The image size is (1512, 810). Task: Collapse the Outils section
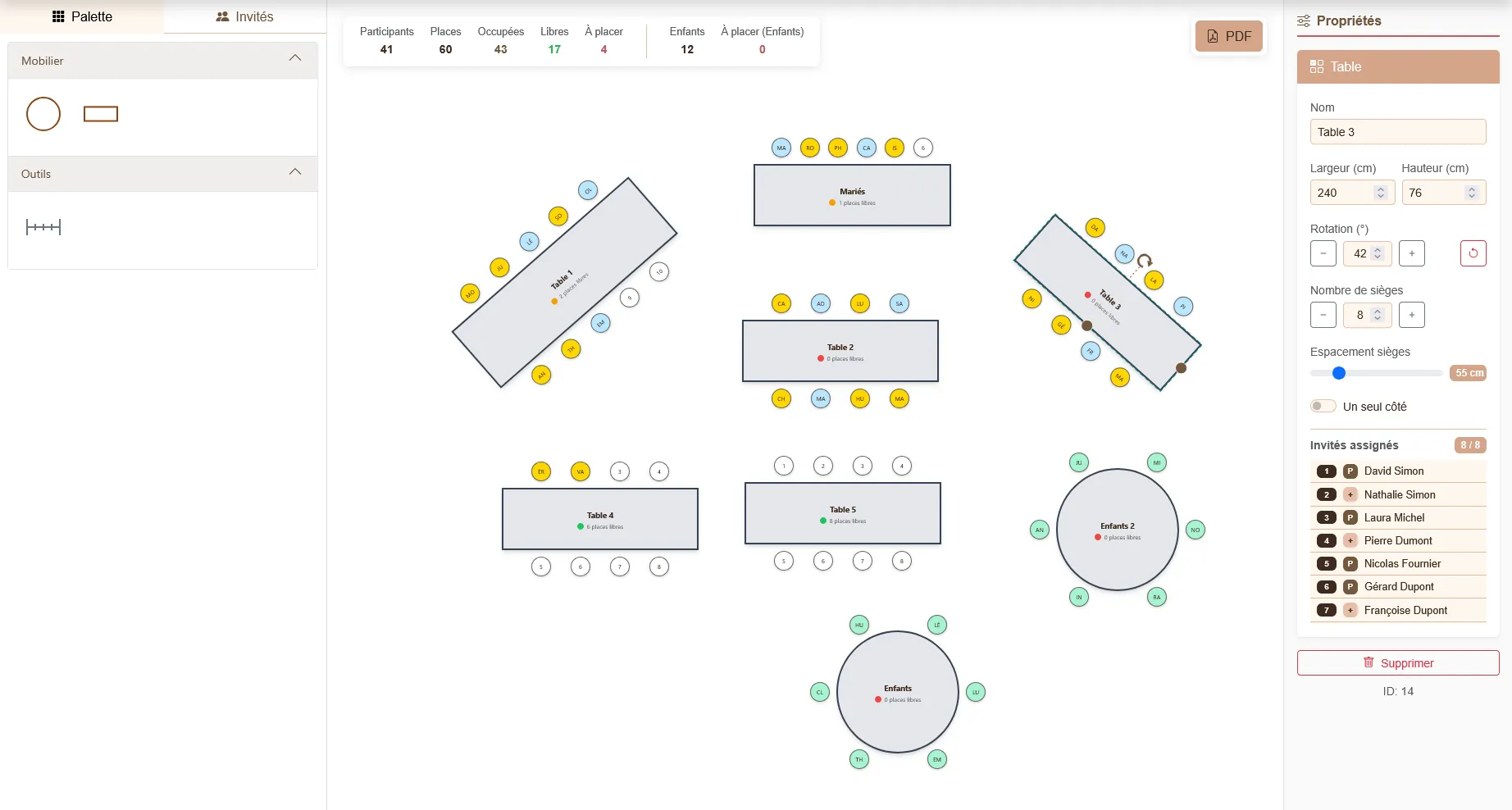[295, 171]
